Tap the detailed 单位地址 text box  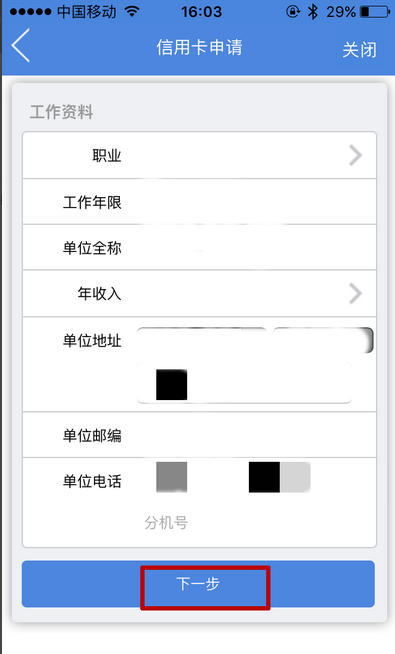click(244, 382)
